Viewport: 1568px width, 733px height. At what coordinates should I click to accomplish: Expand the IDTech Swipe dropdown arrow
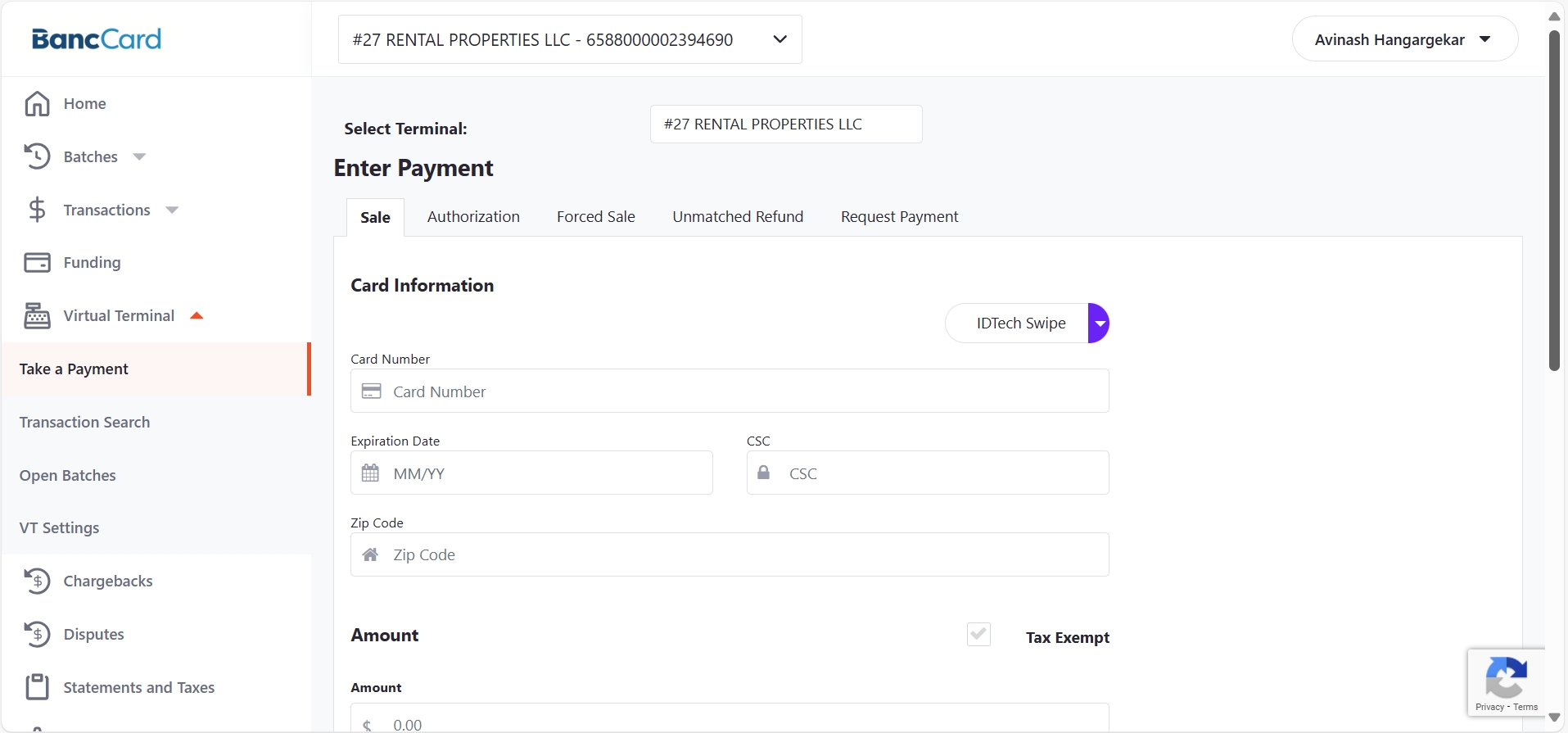[x=1099, y=324]
